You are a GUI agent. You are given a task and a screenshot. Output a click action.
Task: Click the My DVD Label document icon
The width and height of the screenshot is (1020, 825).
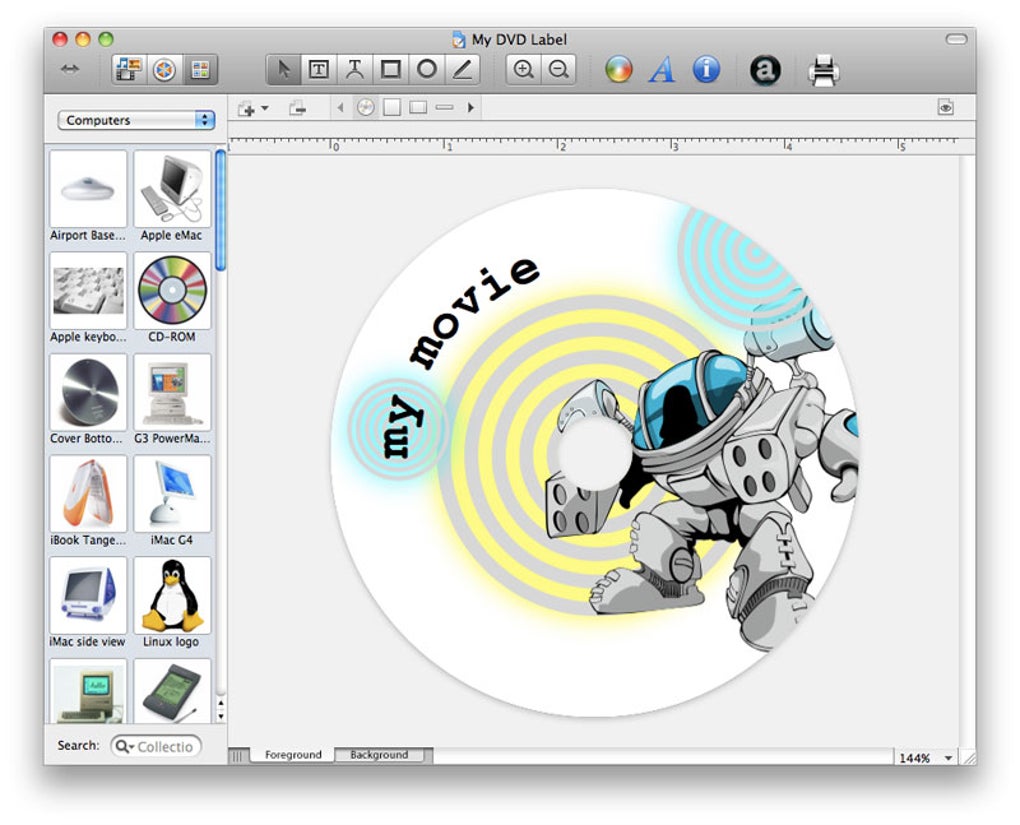[x=459, y=40]
